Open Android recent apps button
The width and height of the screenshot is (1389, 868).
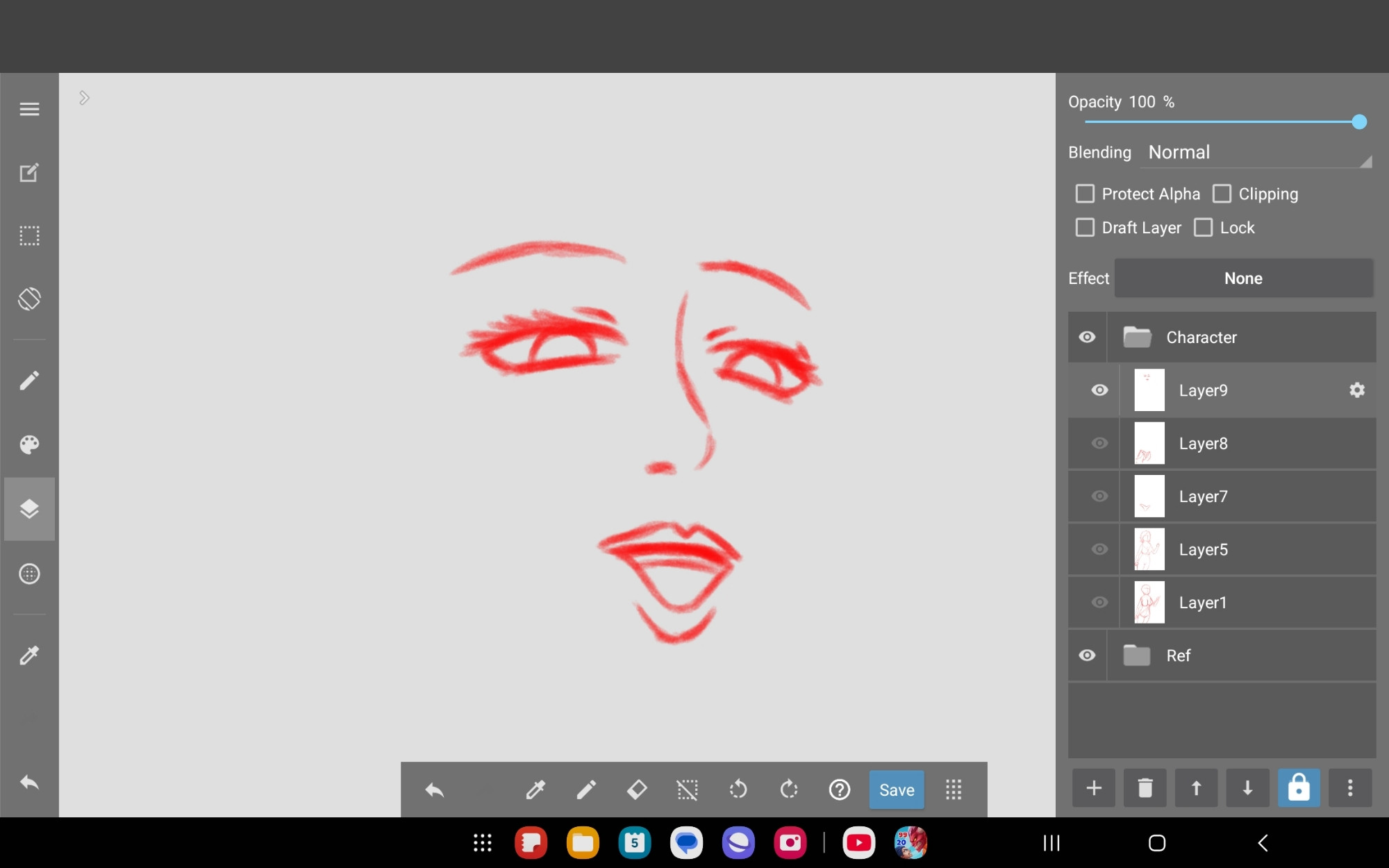1051,843
